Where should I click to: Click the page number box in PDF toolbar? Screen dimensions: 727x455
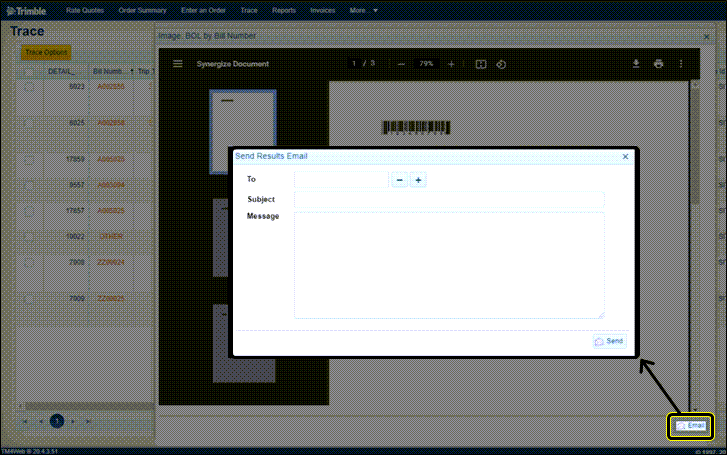coord(354,64)
